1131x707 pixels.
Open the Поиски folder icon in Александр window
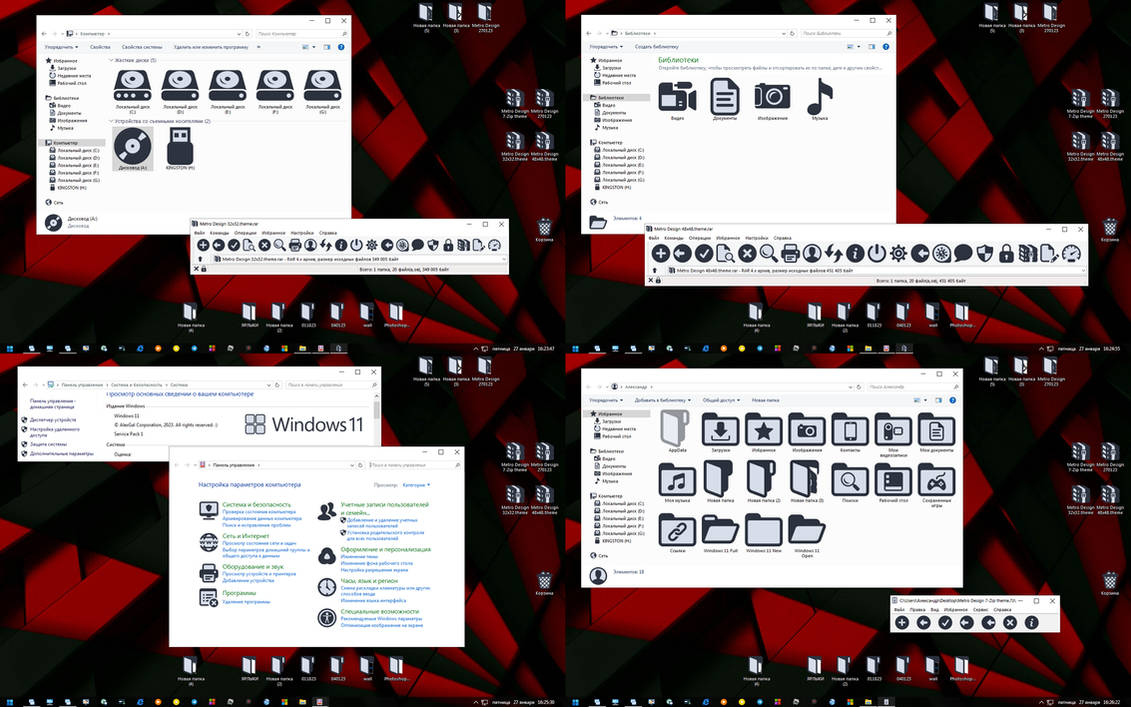tap(850, 480)
